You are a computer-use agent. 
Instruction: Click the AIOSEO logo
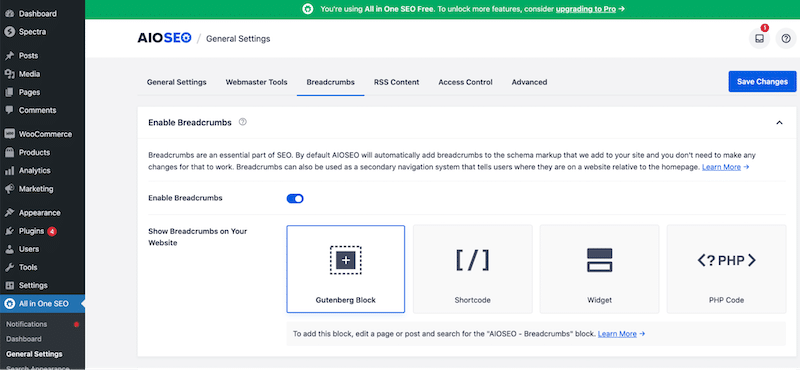(164, 38)
